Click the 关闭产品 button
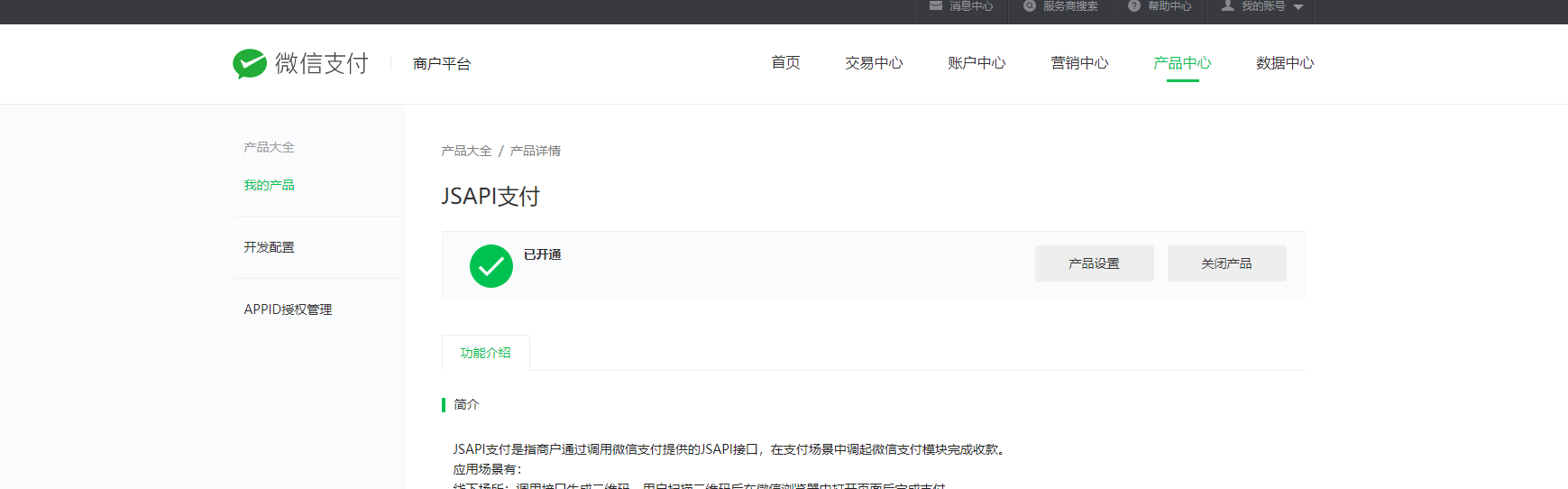The height and width of the screenshot is (489, 1568). coord(1226,263)
